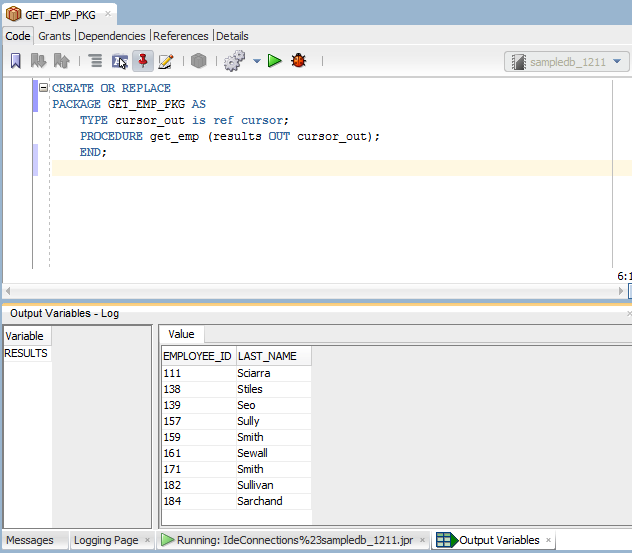The height and width of the screenshot is (553, 632).
Task: Close the Logging Page tab
Action: click(148, 540)
